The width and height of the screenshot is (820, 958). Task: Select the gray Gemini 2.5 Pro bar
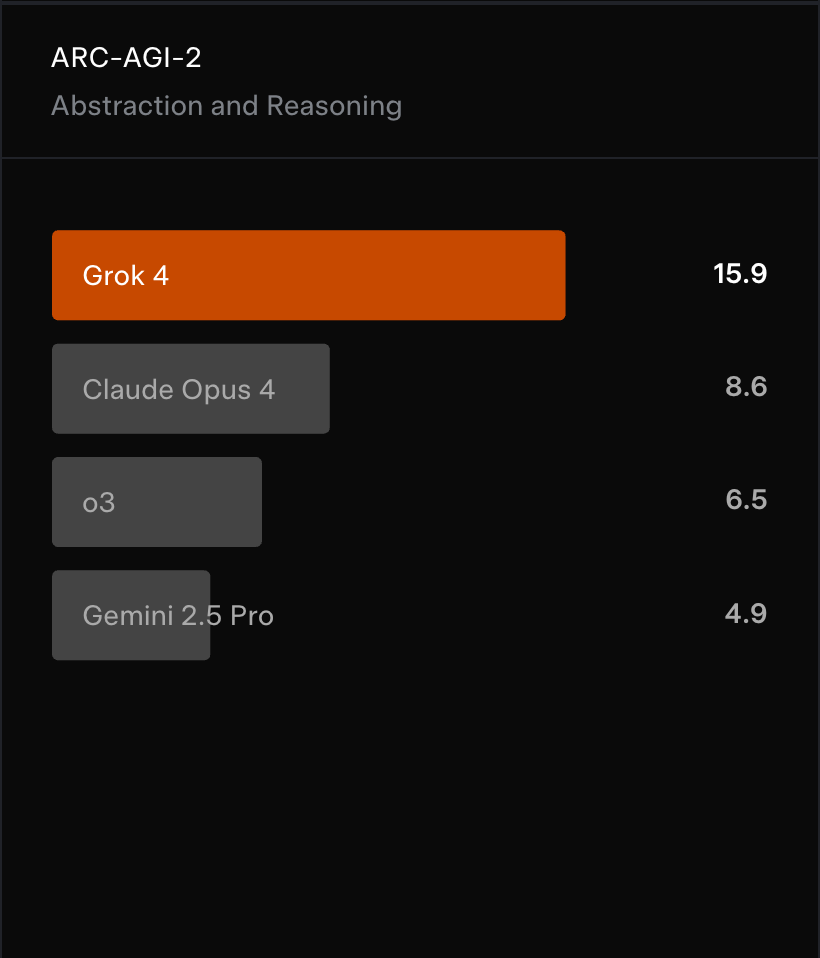click(131, 615)
